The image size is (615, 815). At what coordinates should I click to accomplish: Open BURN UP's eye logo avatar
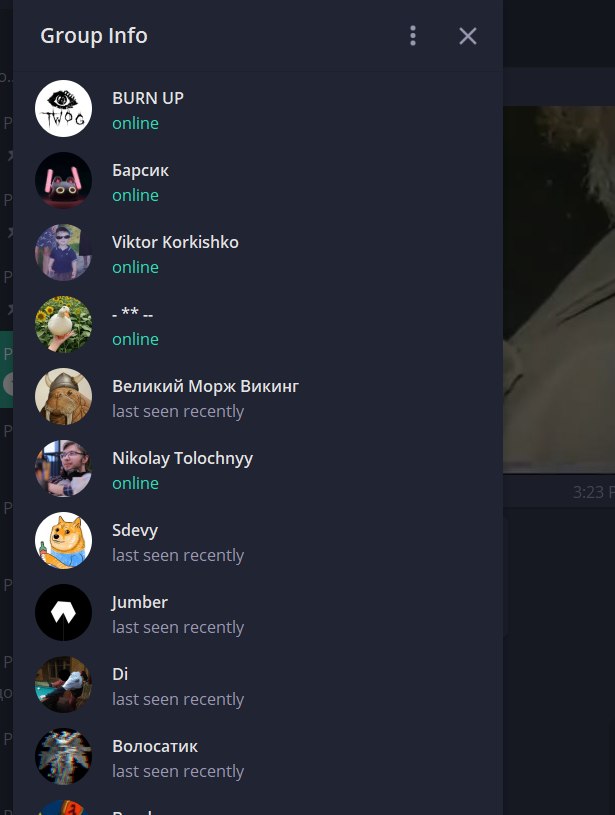63,108
